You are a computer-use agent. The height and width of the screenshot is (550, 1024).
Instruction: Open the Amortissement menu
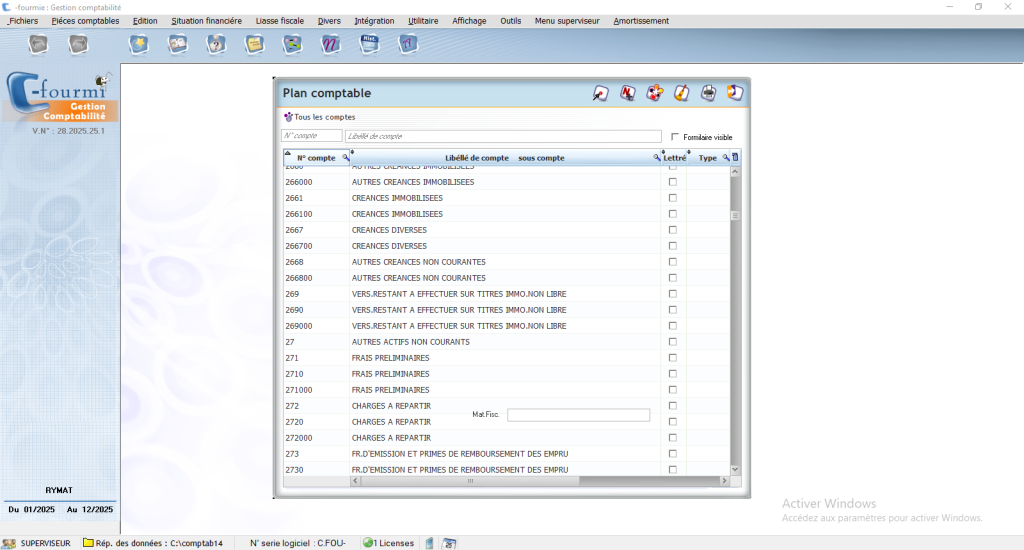(x=641, y=21)
